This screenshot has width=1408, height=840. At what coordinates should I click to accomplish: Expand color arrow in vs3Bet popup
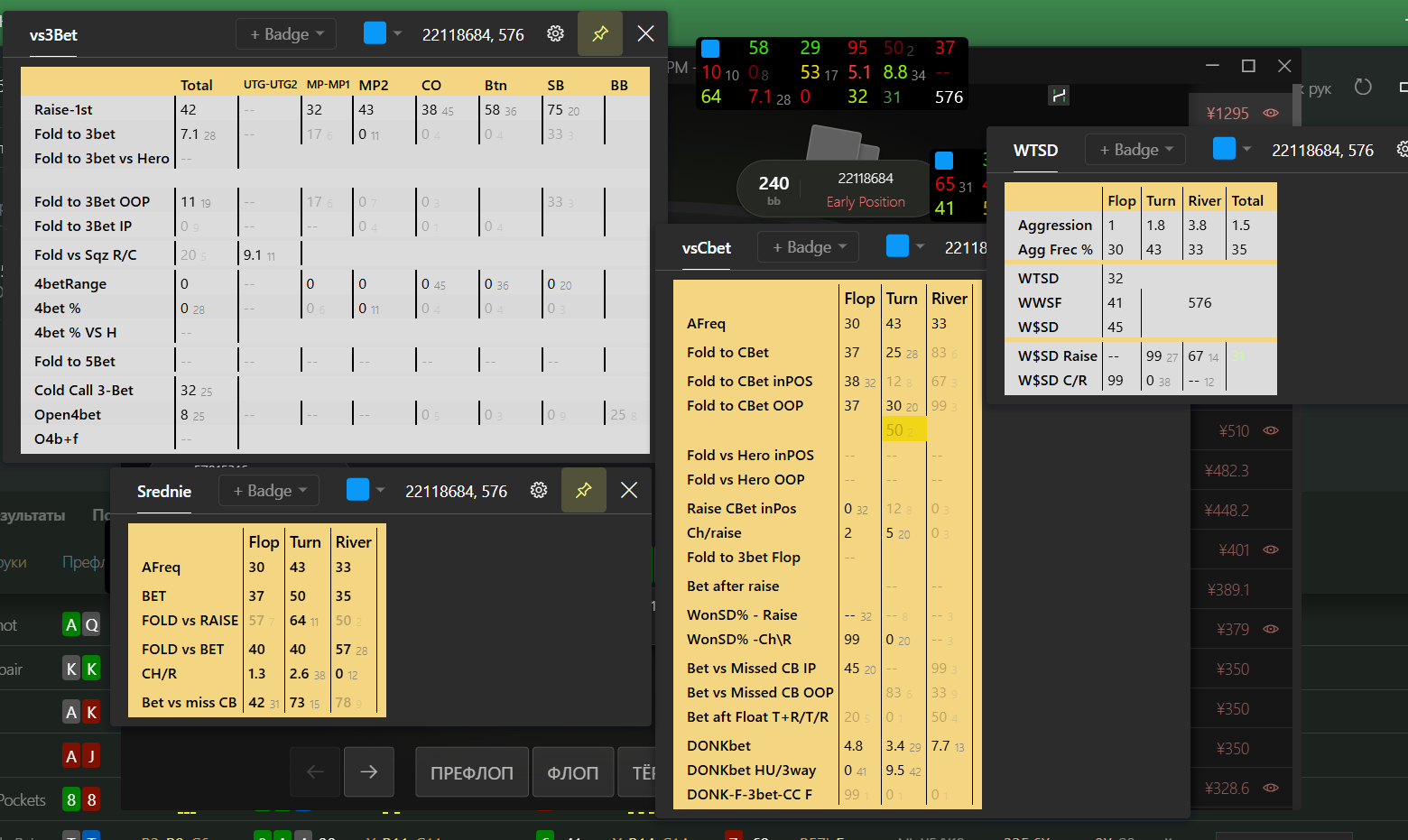point(397,33)
